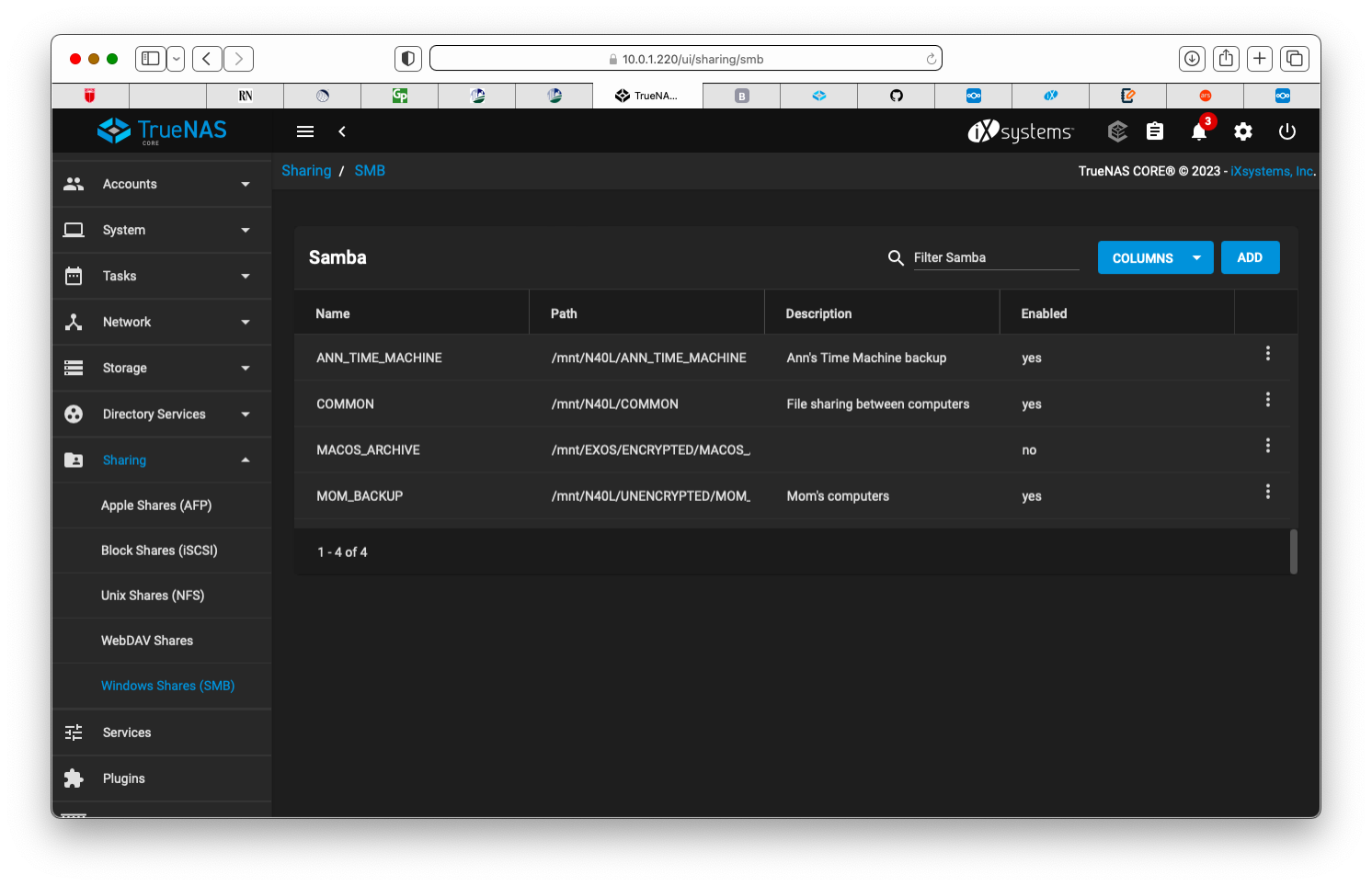
Task: Click Safari's share icon
Action: 1226,59
